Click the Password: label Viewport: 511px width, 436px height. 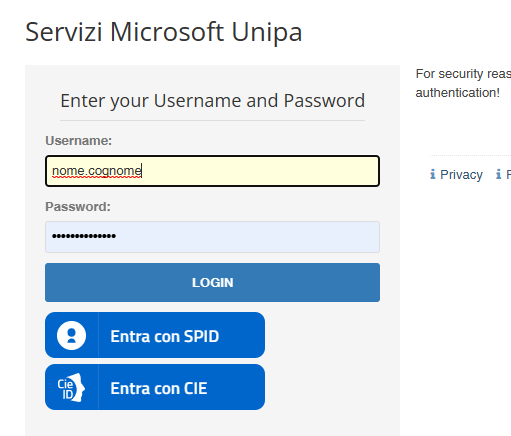tap(78, 207)
